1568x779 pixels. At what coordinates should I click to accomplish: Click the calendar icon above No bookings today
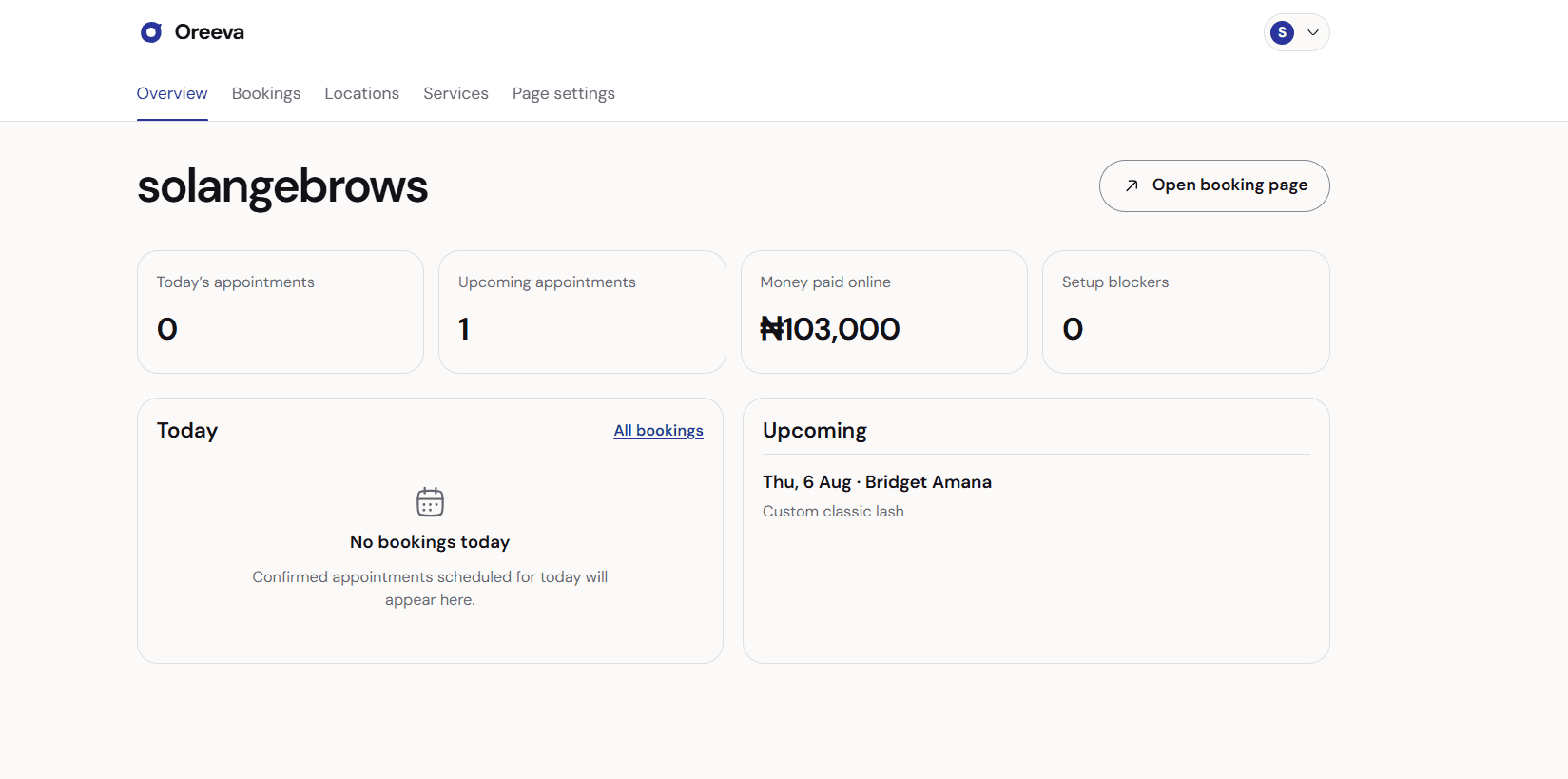pyautogui.click(x=430, y=501)
